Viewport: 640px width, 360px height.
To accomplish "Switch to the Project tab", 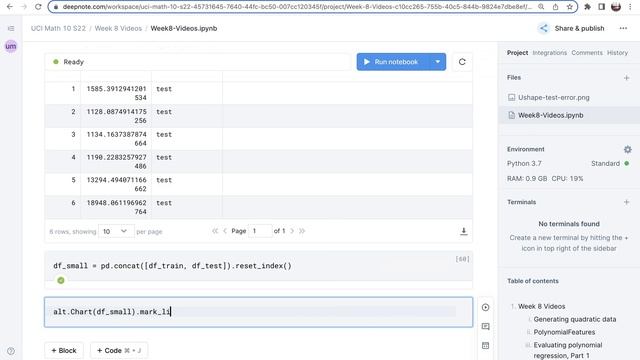I will 517,53.
